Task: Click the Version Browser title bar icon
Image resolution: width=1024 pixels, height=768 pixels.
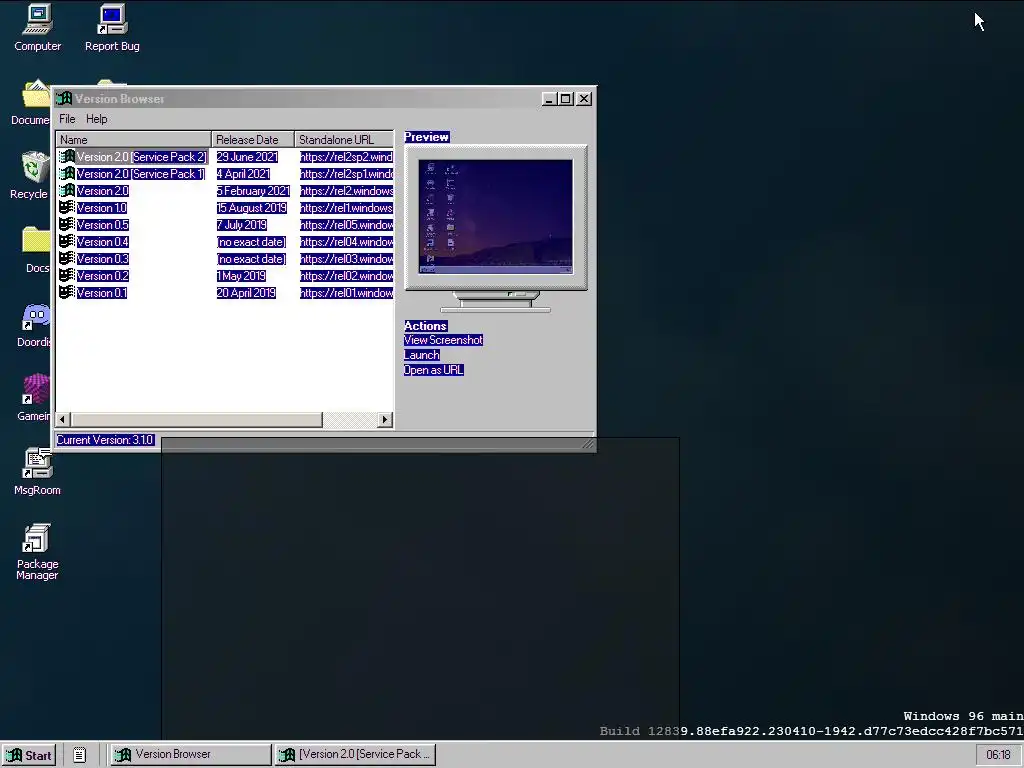Action: coord(64,99)
